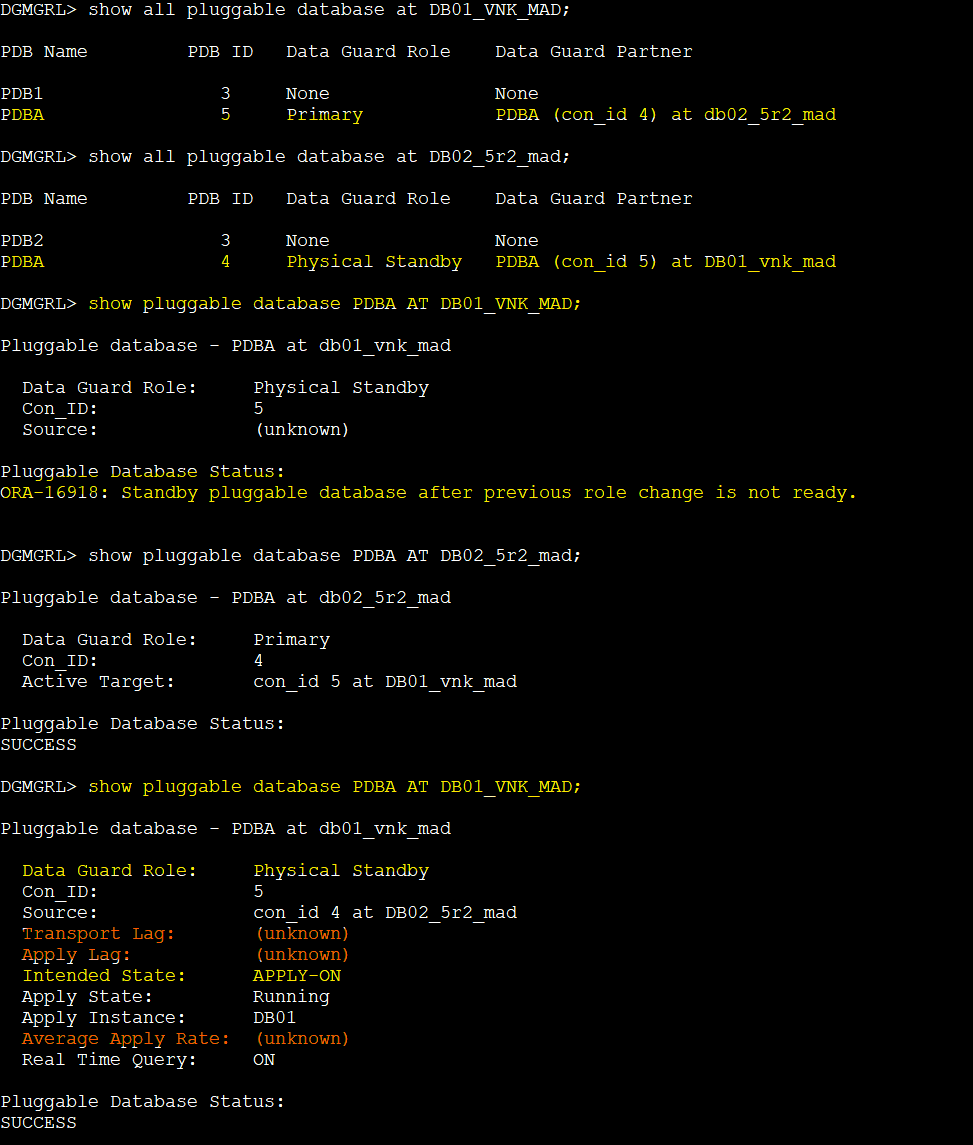Click 'PDBA (con_id 4) at db02_5r2_mad' partner text

[665, 115]
